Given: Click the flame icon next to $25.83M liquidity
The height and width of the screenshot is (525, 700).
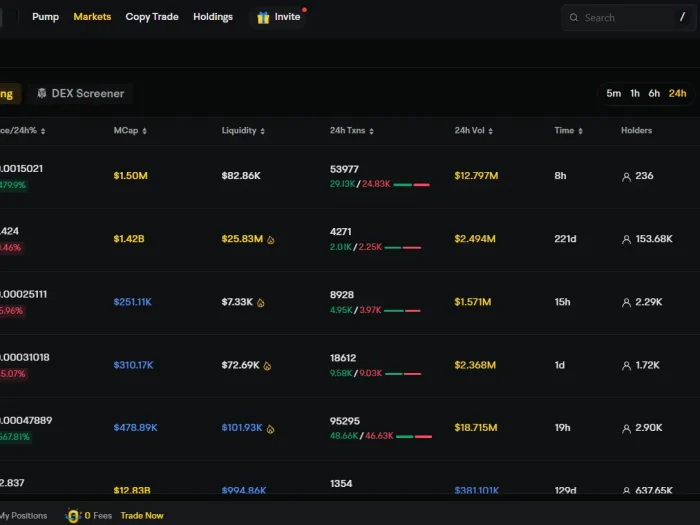Looking at the screenshot, I should [271, 240].
